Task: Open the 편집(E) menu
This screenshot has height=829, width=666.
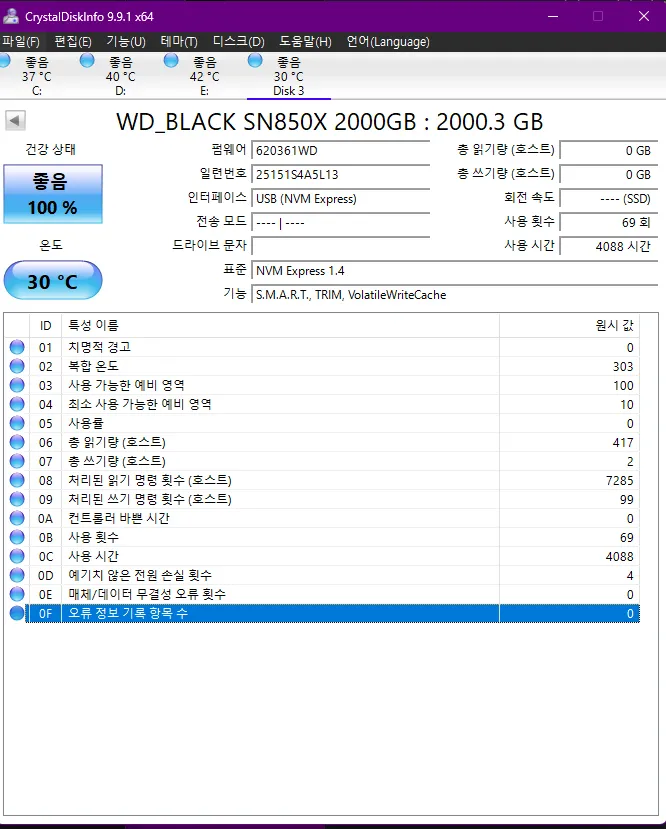Action: (73, 42)
